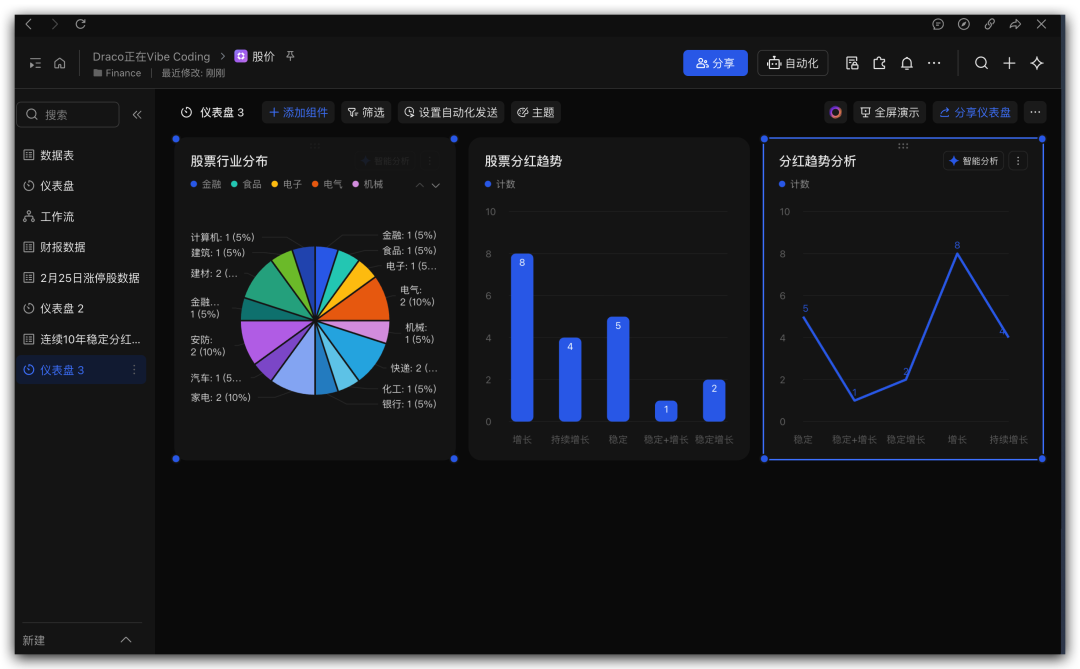The image size is (1080, 669).
Task: Toggle the 金融 legend item in pie chart
Action: click(206, 185)
